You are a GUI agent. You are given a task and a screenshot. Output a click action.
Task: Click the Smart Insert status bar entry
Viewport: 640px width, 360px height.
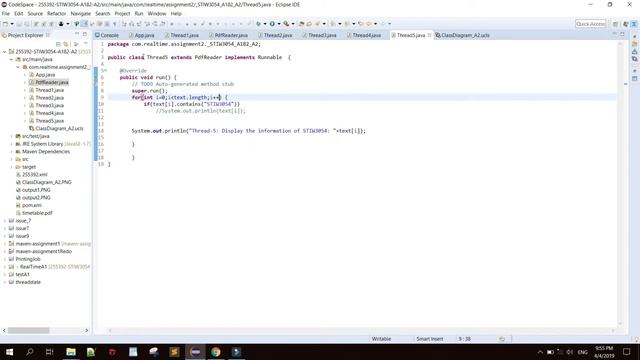click(429, 339)
